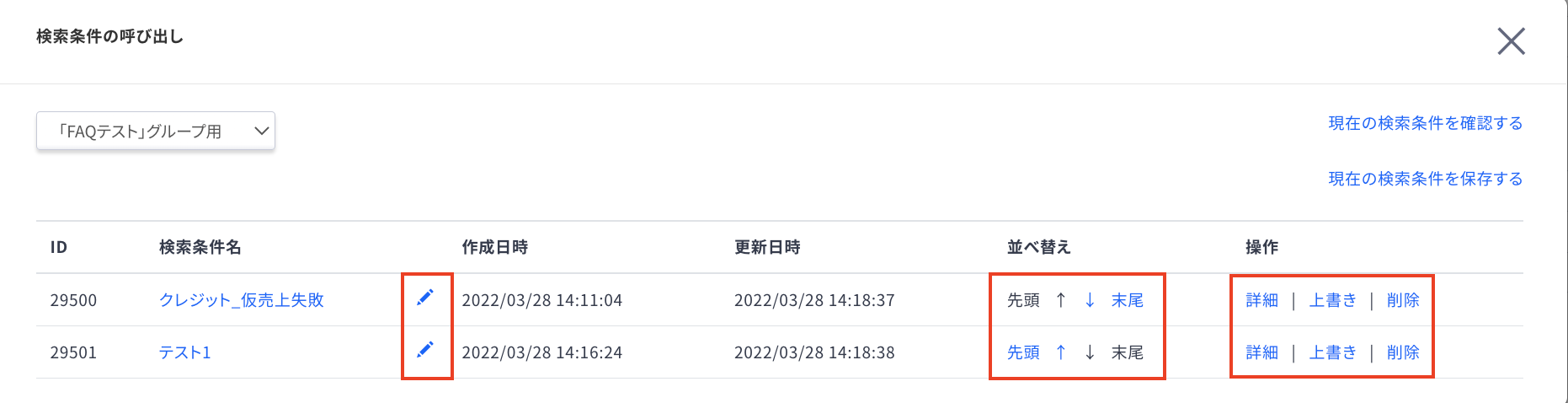
Task: Open the 「FAQテスト」グループ用 dropdown
Action: (x=156, y=131)
